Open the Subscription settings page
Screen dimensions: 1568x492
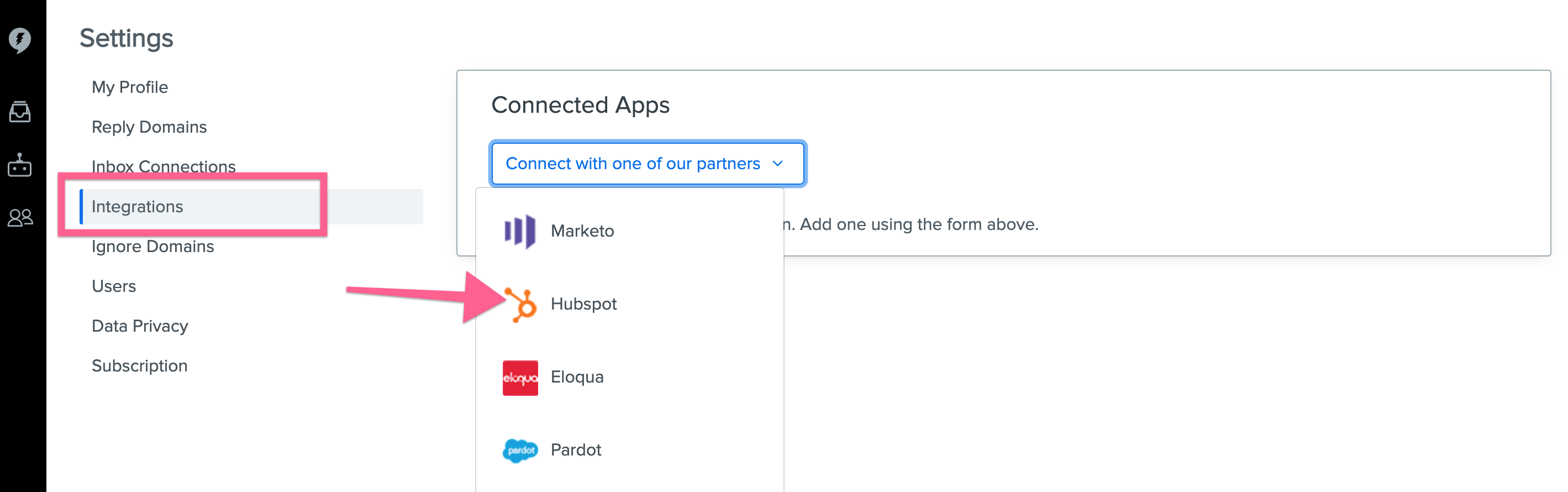coord(139,365)
